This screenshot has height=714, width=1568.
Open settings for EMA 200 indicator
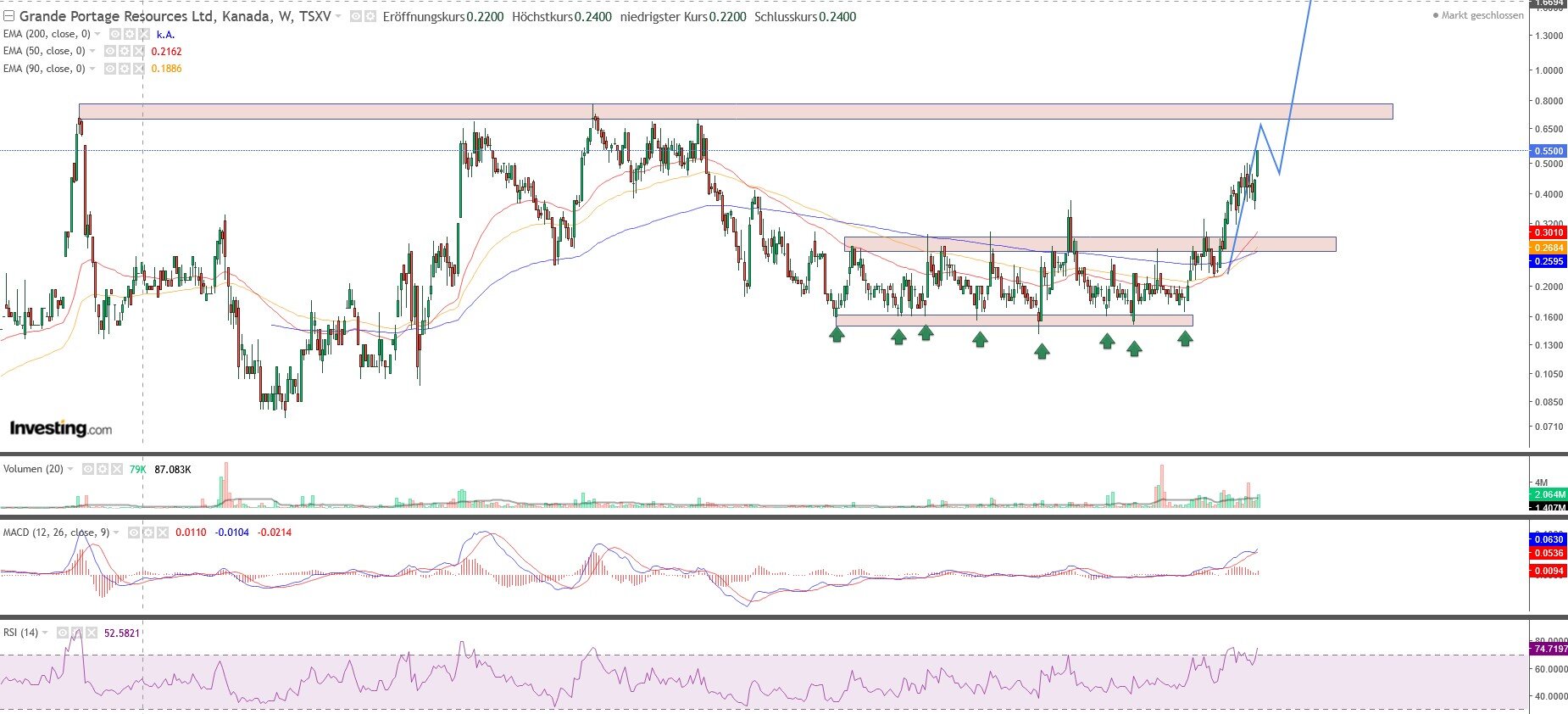click(129, 34)
